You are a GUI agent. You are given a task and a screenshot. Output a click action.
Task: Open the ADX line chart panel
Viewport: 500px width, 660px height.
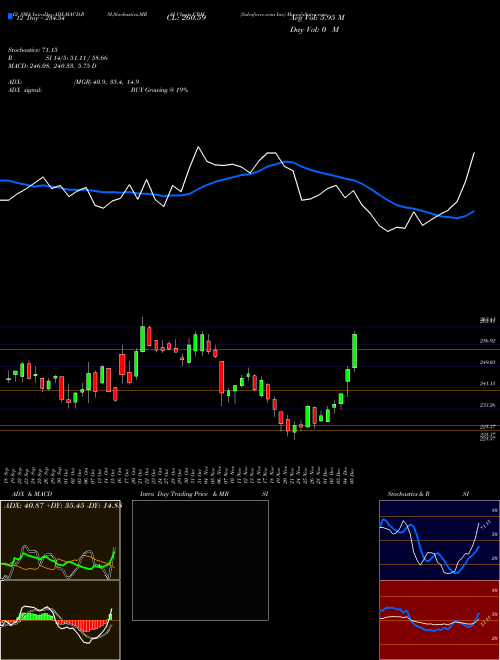60,540
